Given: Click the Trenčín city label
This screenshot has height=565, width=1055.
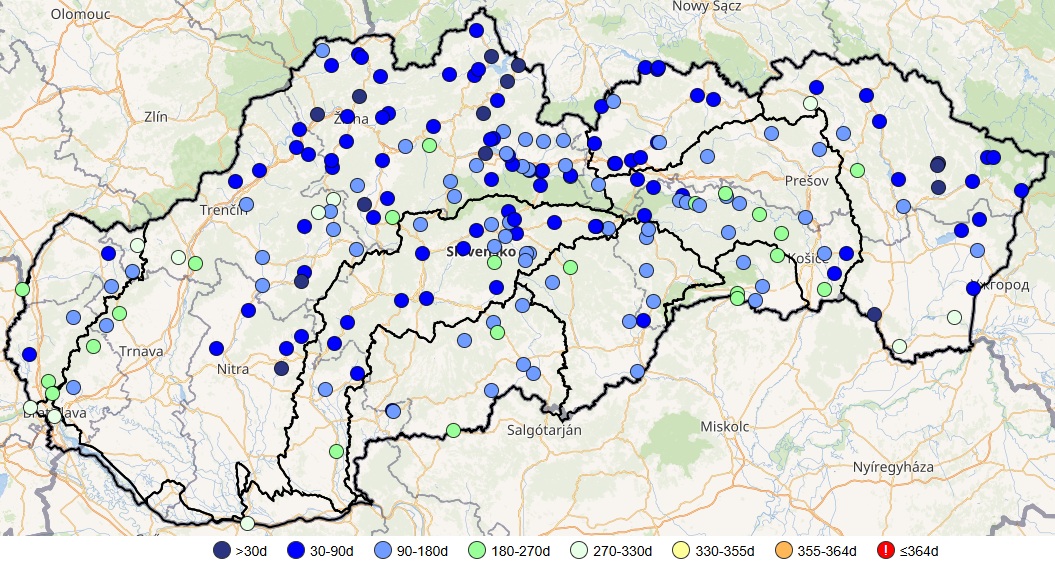Looking at the screenshot, I should point(223,210).
